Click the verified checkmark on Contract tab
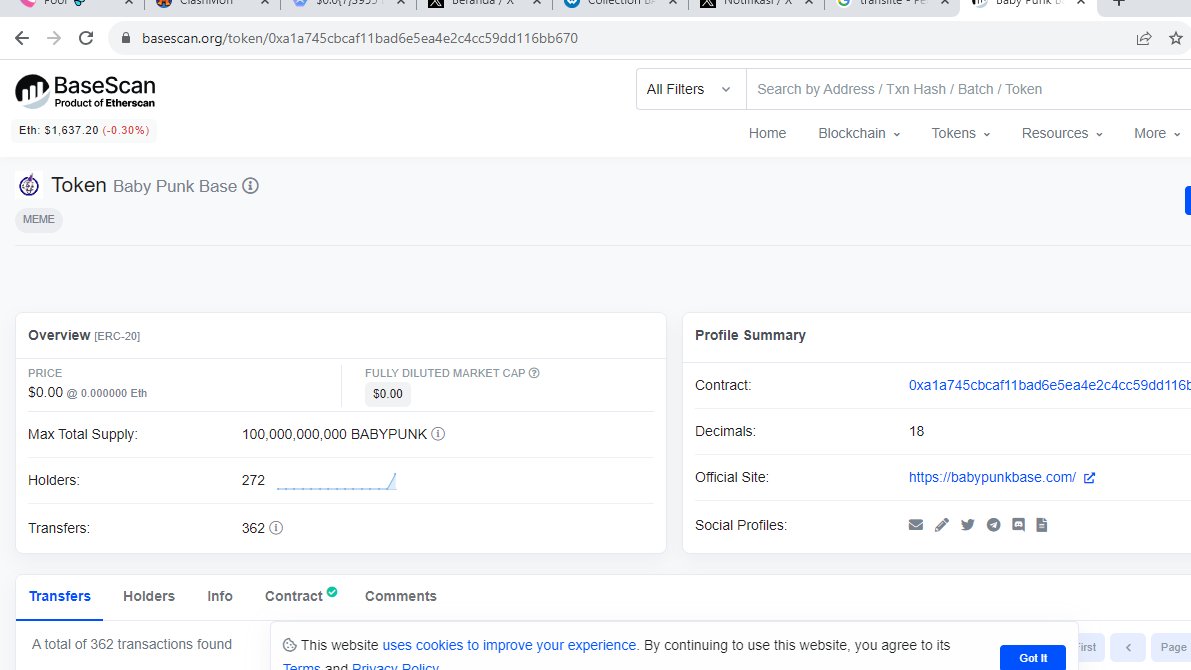Screen dimensions: 1191x670 [x=332, y=592]
